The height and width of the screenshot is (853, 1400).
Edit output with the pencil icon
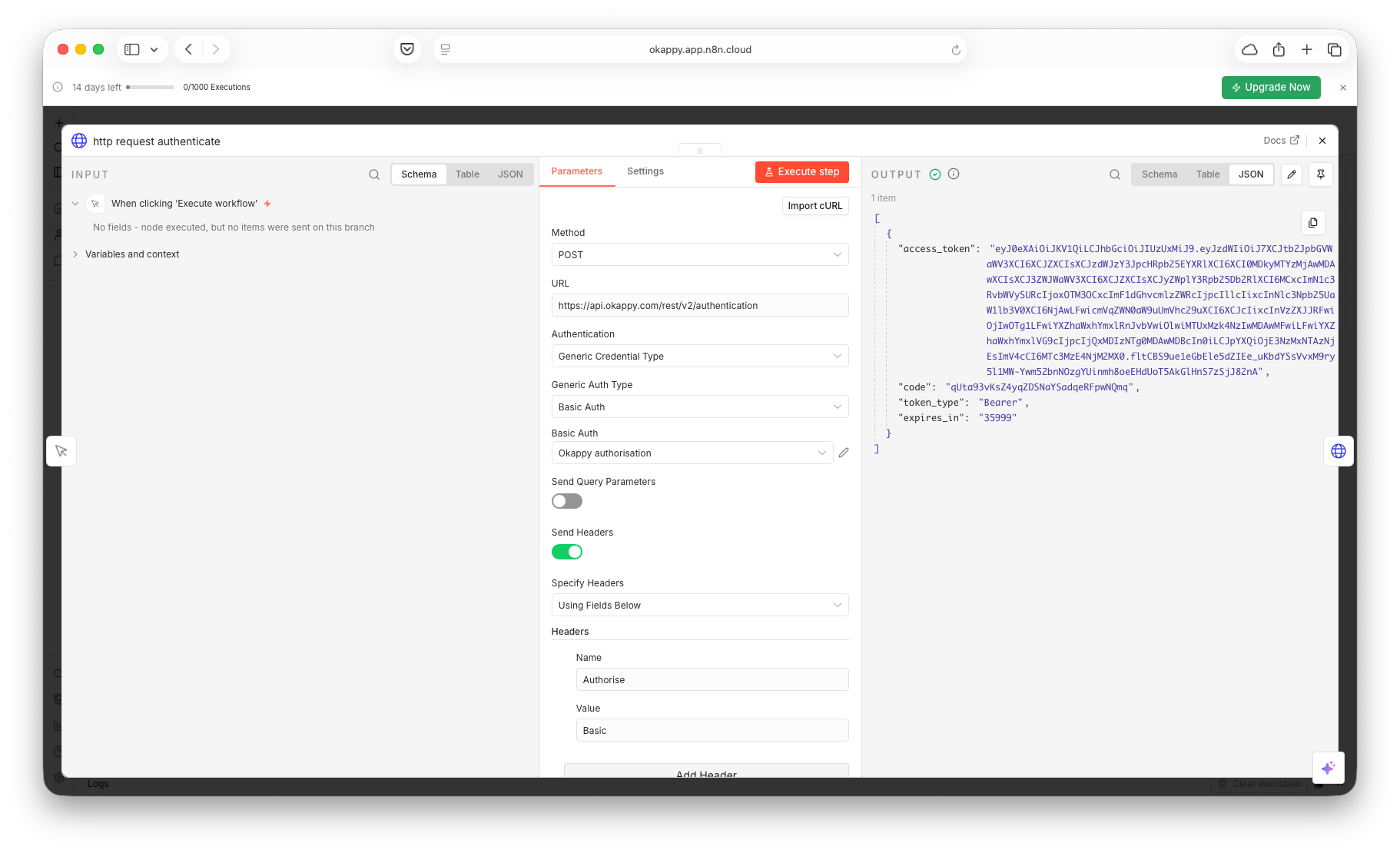coord(1292,174)
